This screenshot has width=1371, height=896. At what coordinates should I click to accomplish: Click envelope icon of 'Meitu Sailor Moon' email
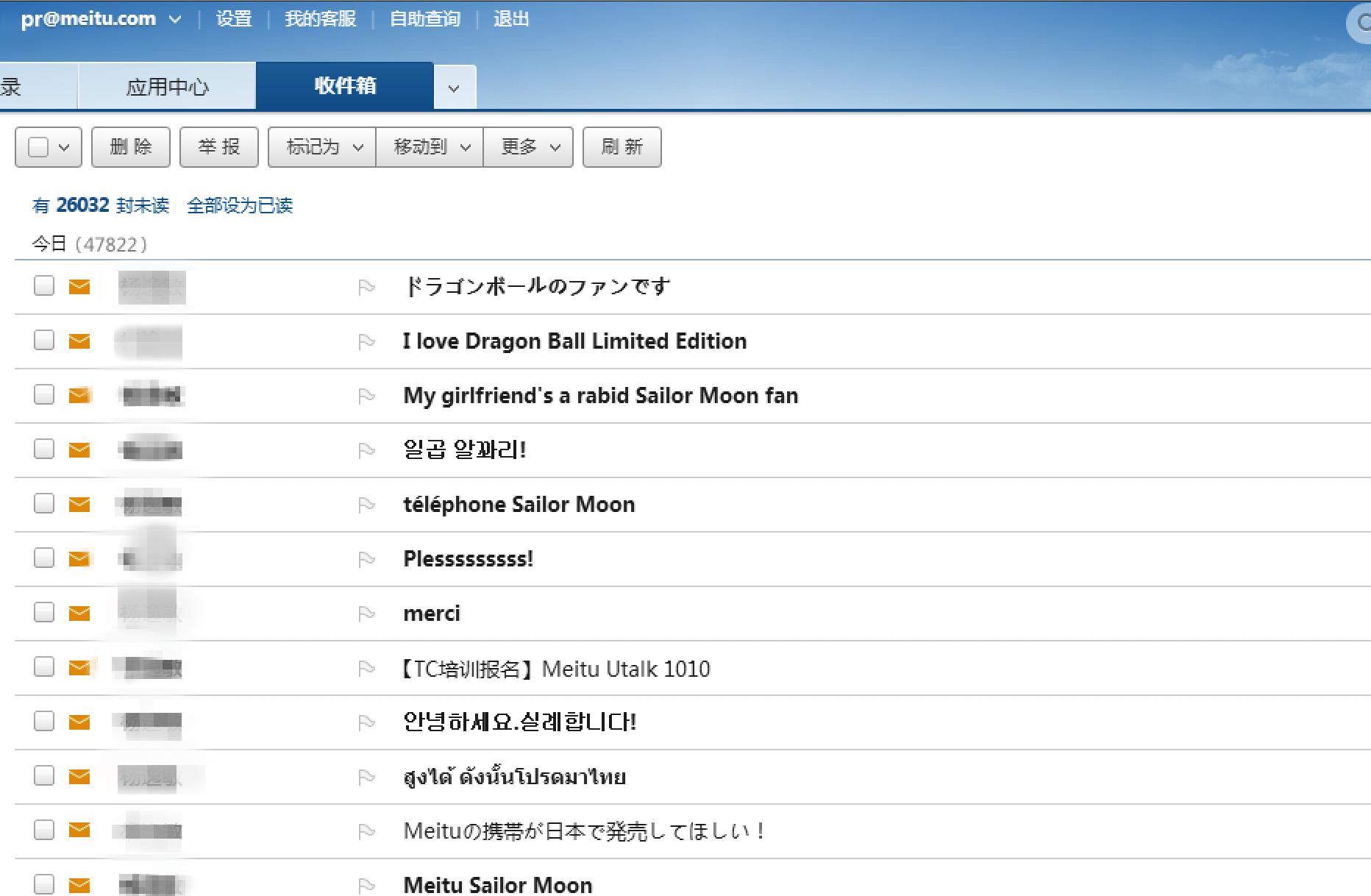coord(79,885)
